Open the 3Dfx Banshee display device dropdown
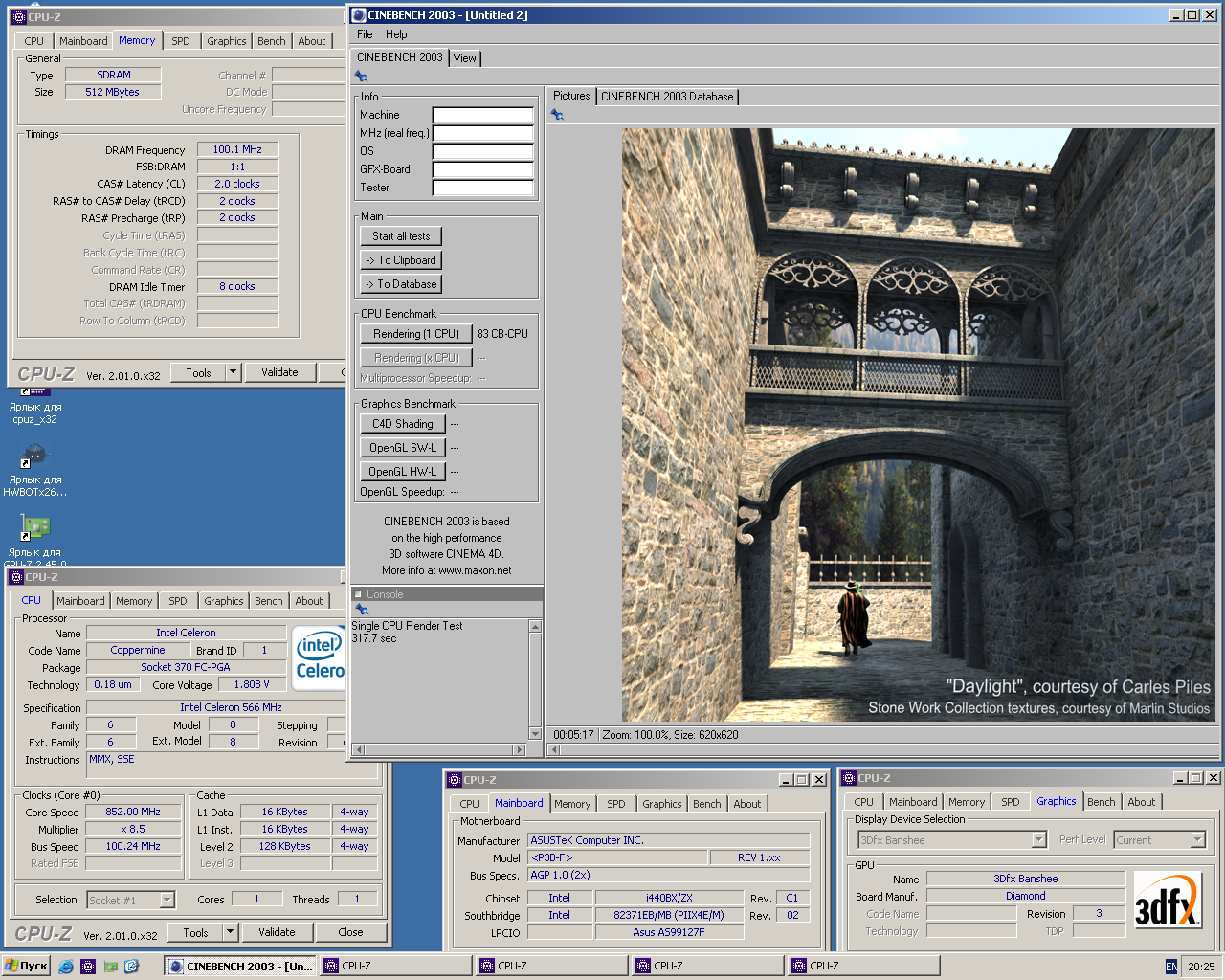The image size is (1225, 980). coord(1039,840)
